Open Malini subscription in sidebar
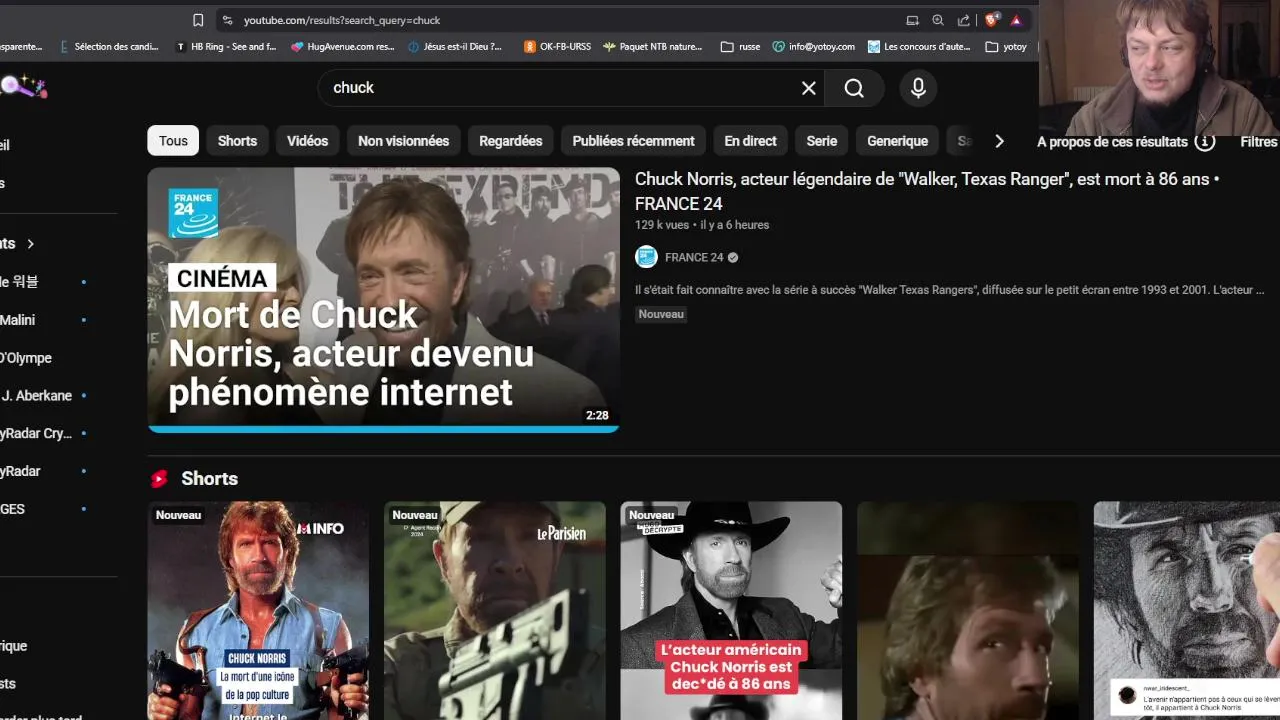This screenshot has width=1280, height=720. pos(18,320)
